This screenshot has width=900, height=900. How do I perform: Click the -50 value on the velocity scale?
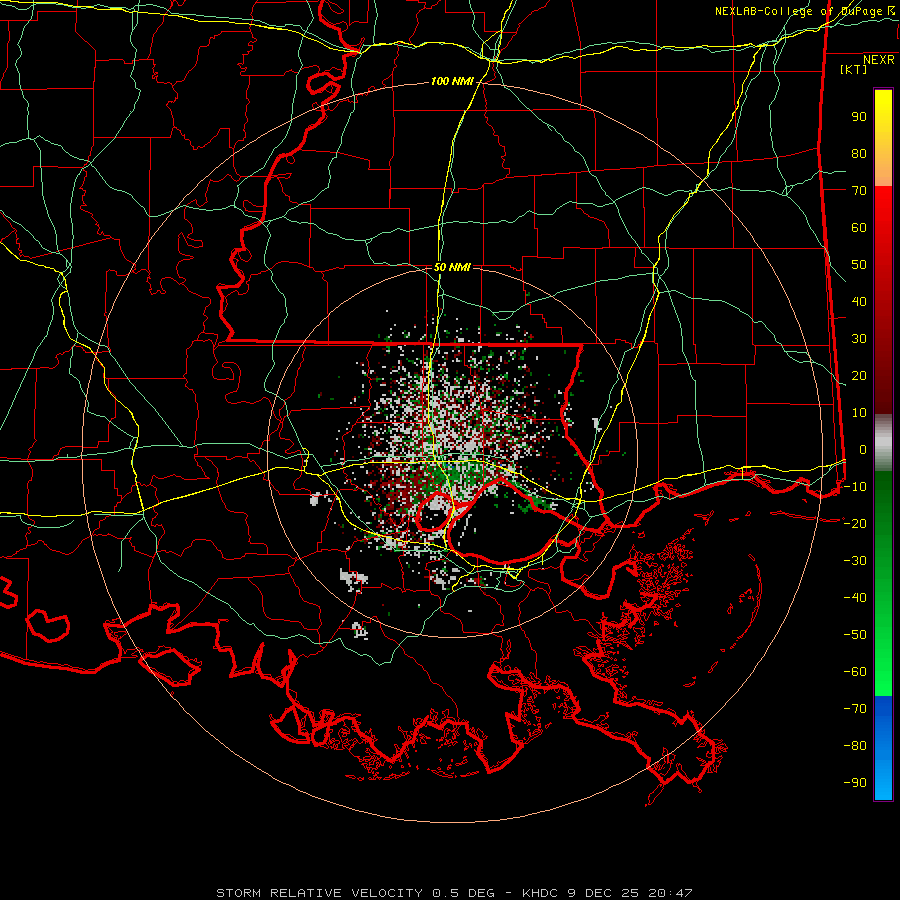pos(855,634)
